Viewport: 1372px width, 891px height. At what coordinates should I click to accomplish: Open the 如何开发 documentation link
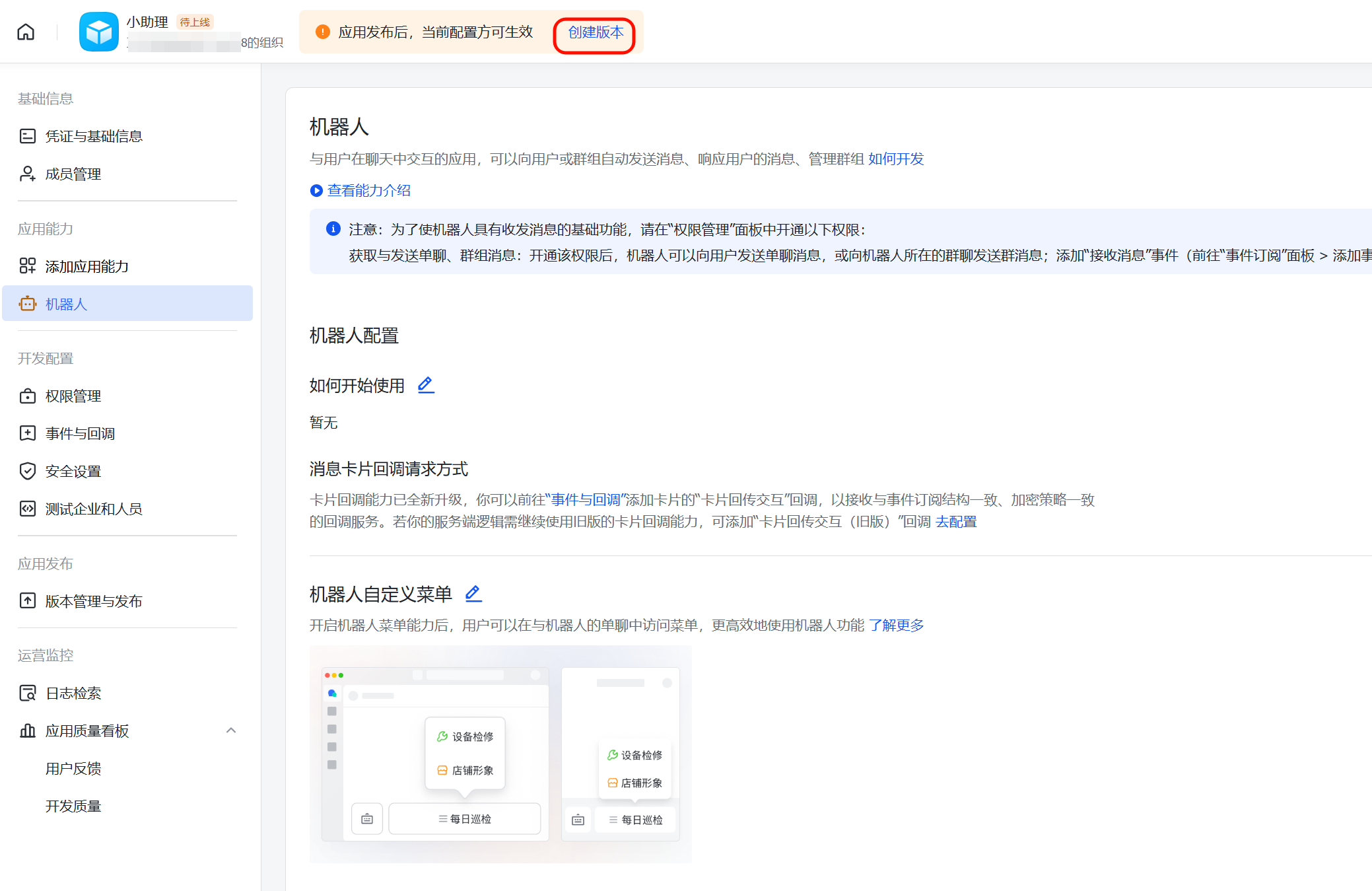(x=895, y=159)
